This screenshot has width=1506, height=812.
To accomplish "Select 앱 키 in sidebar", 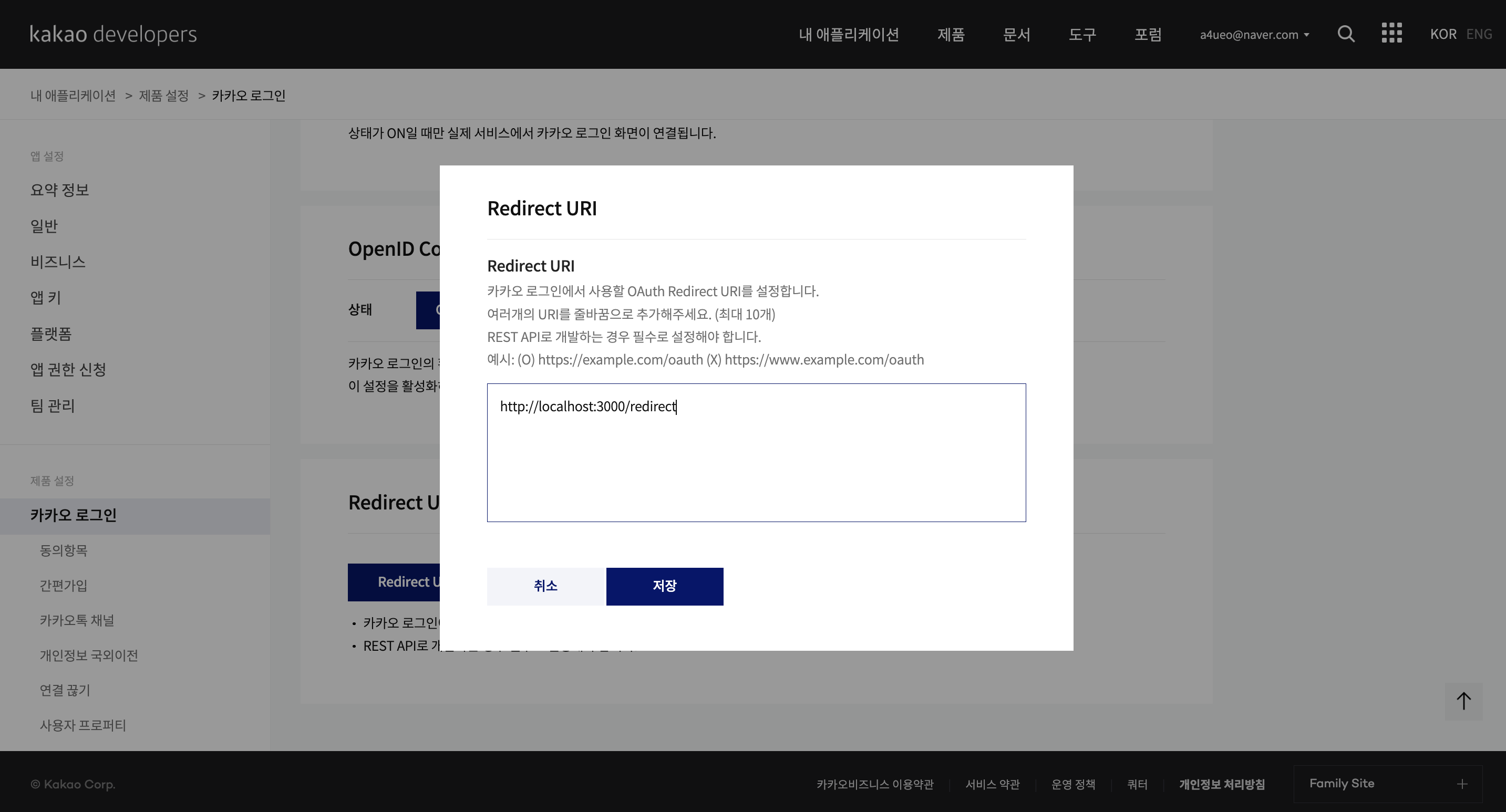I will click(46, 297).
